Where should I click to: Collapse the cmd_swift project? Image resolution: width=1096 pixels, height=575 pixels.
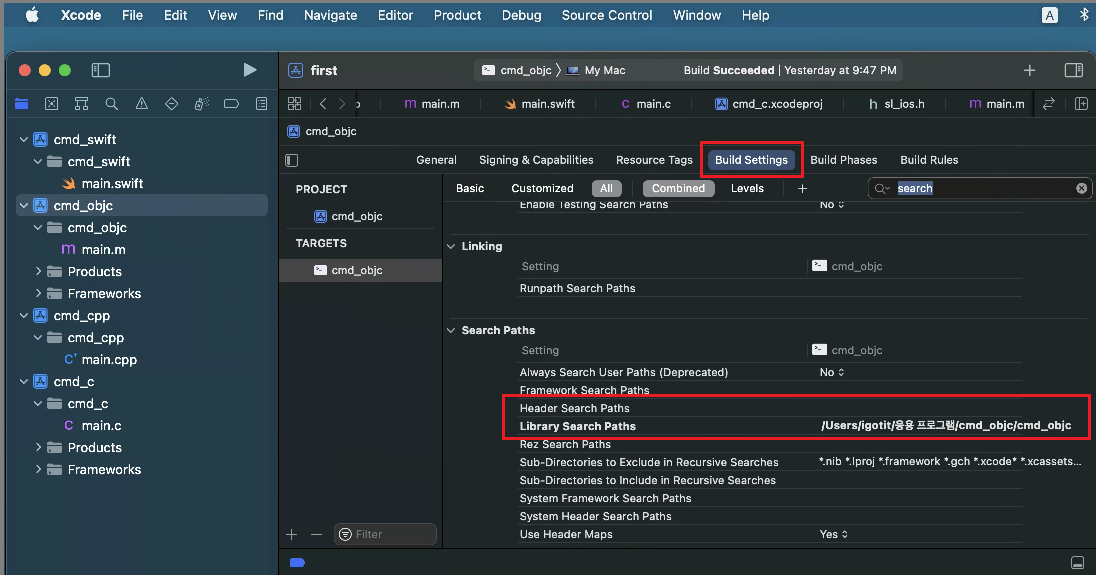click(x=24, y=140)
